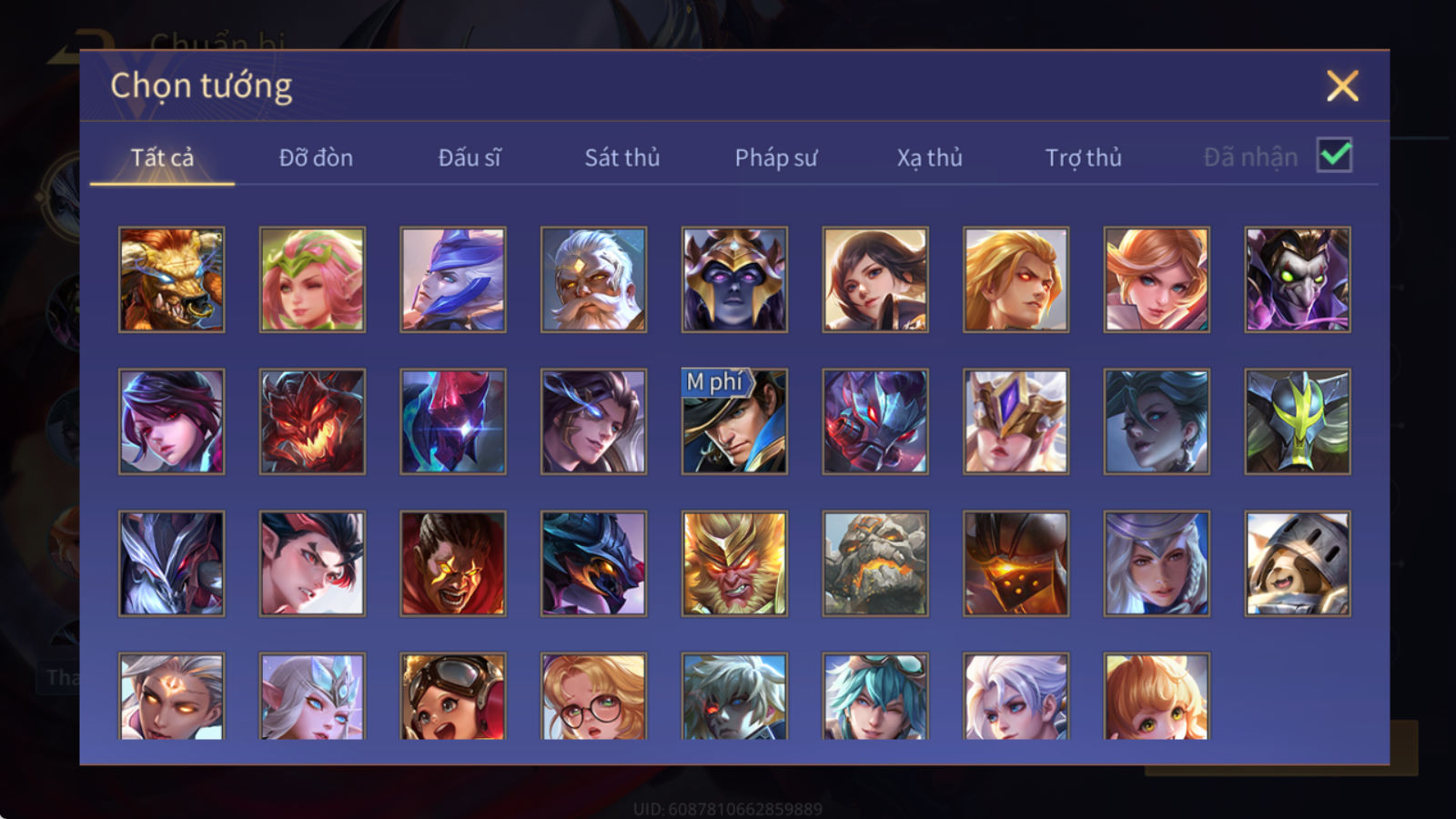View the 'Đấu sĩ' fighters tab
Viewport: 1456px width, 819px height.
point(470,157)
